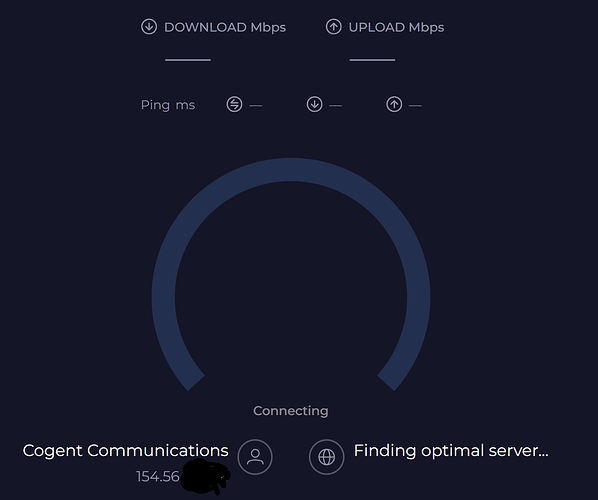Click the upload arrow icon beside UPLOAD Mbps
Image resolution: width=598 pixels, height=500 pixels.
[x=333, y=27]
